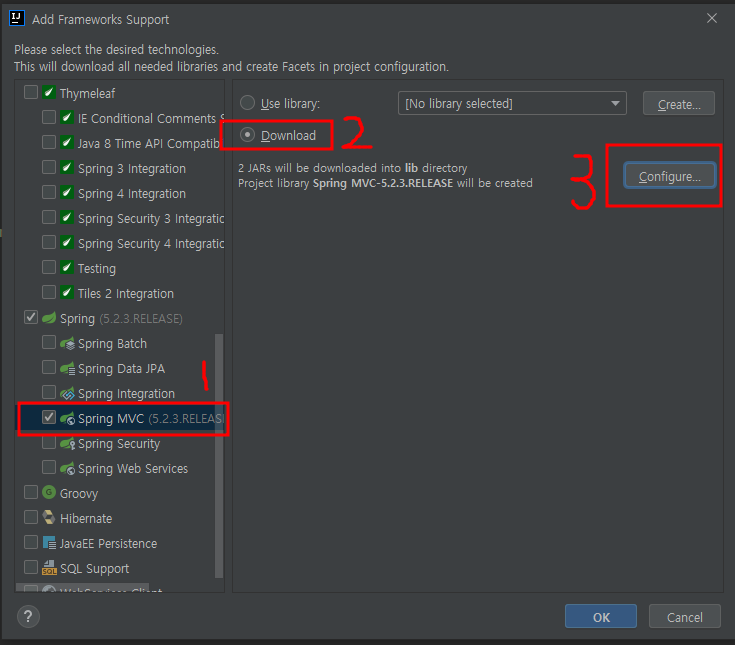Click the Spring green leaf icon
The height and width of the screenshot is (645, 735).
click(x=49, y=318)
